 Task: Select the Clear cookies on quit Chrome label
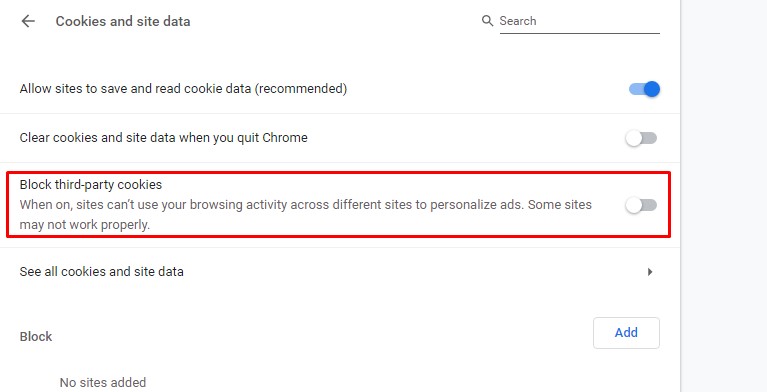tap(163, 138)
